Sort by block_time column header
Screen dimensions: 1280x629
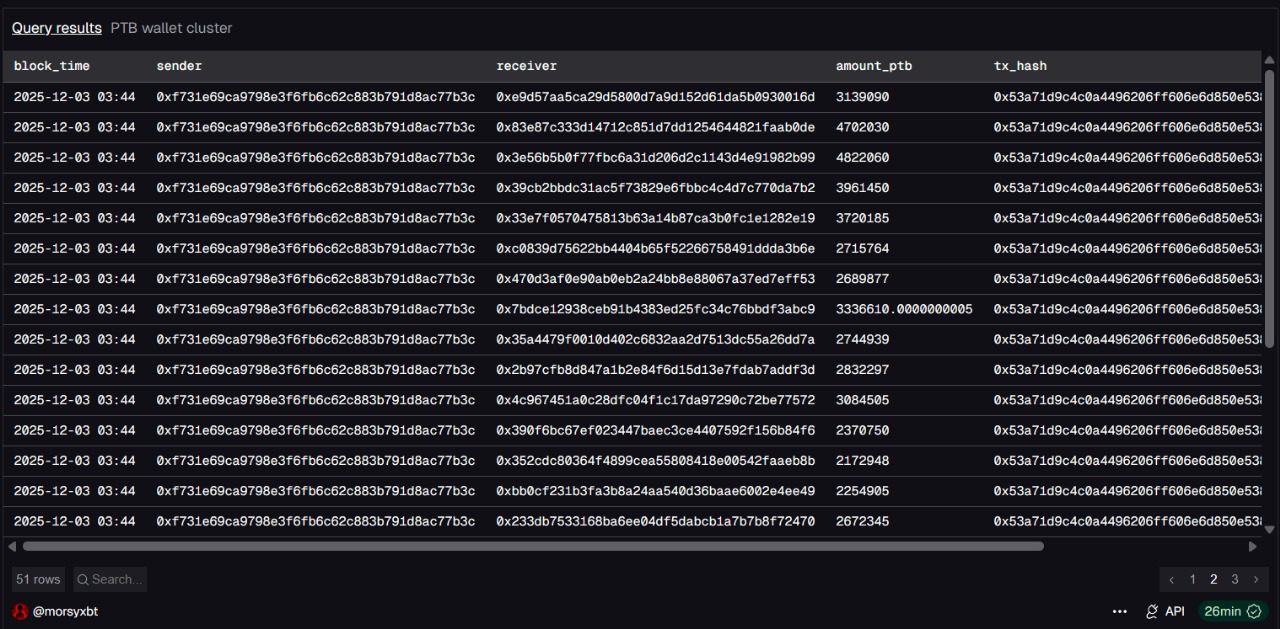[x=52, y=66]
